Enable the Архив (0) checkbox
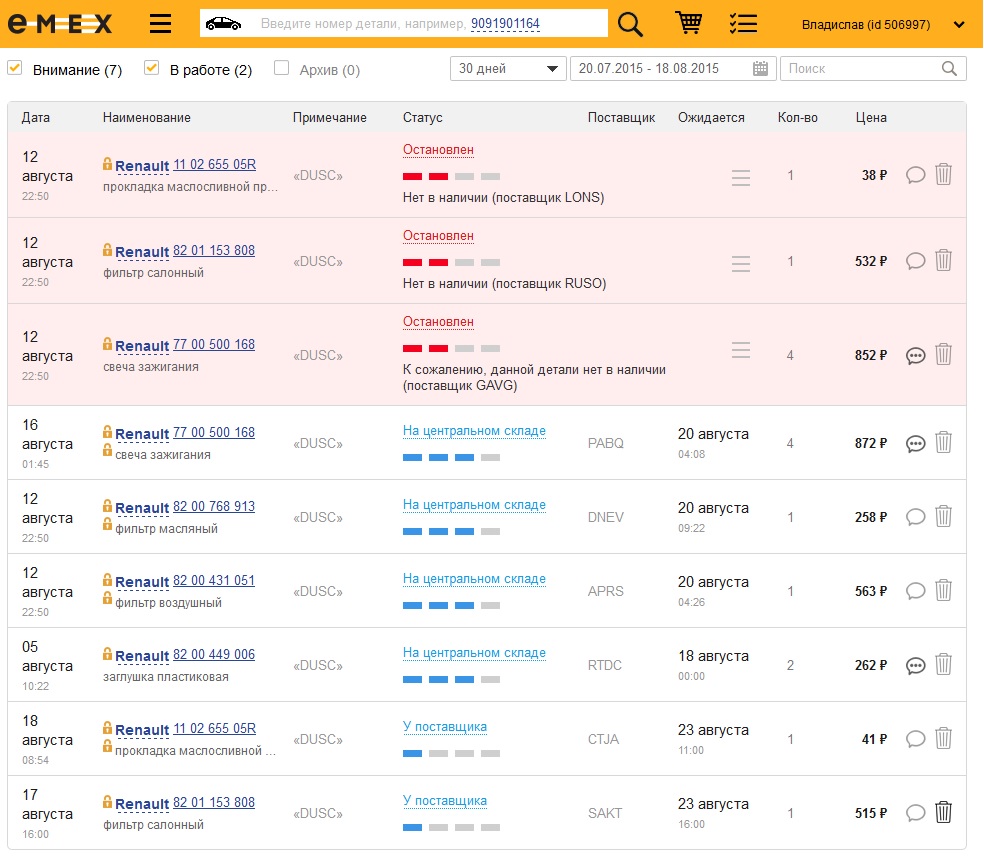The image size is (984, 858). (x=281, y=68)
